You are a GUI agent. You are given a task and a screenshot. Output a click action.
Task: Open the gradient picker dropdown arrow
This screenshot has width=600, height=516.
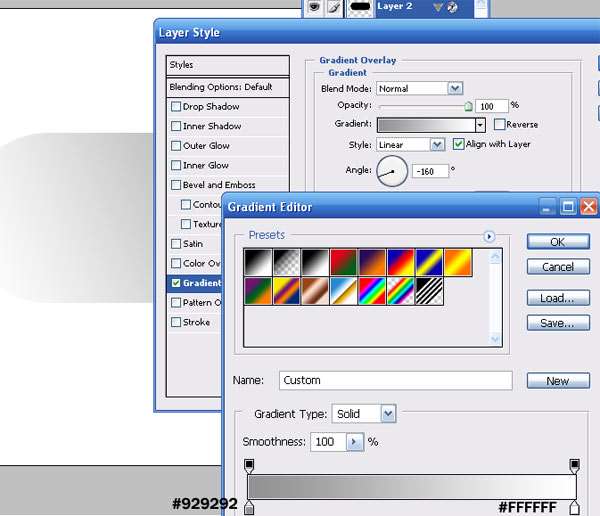coord(480,125)
